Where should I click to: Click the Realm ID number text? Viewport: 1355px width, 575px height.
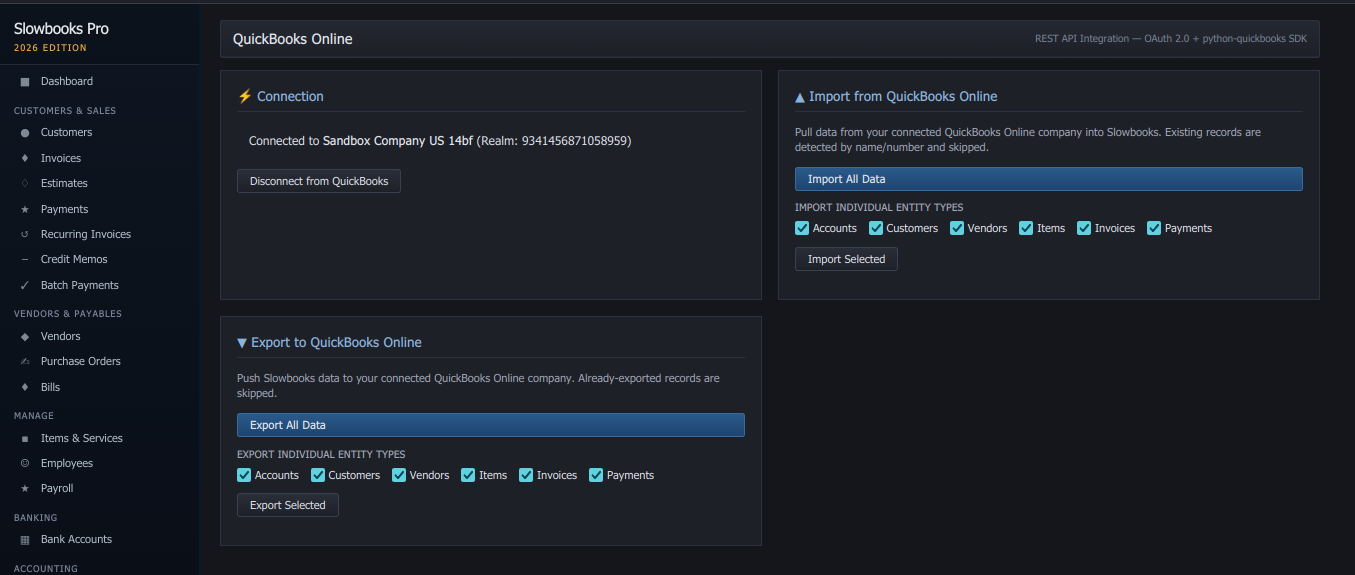point(575,141)
